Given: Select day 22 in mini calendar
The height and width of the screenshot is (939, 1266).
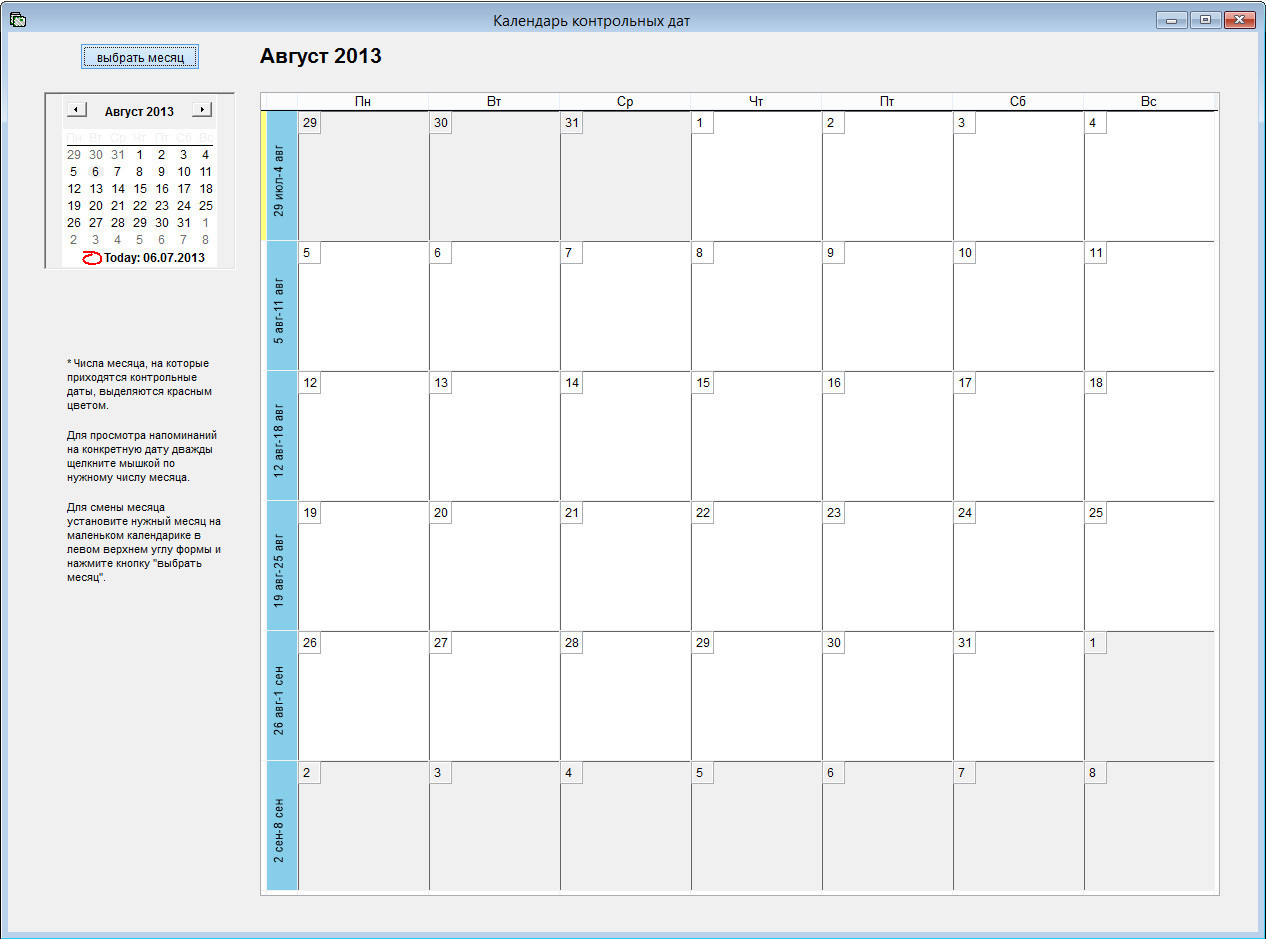Looking at the screenshot, I should [140, 205].
